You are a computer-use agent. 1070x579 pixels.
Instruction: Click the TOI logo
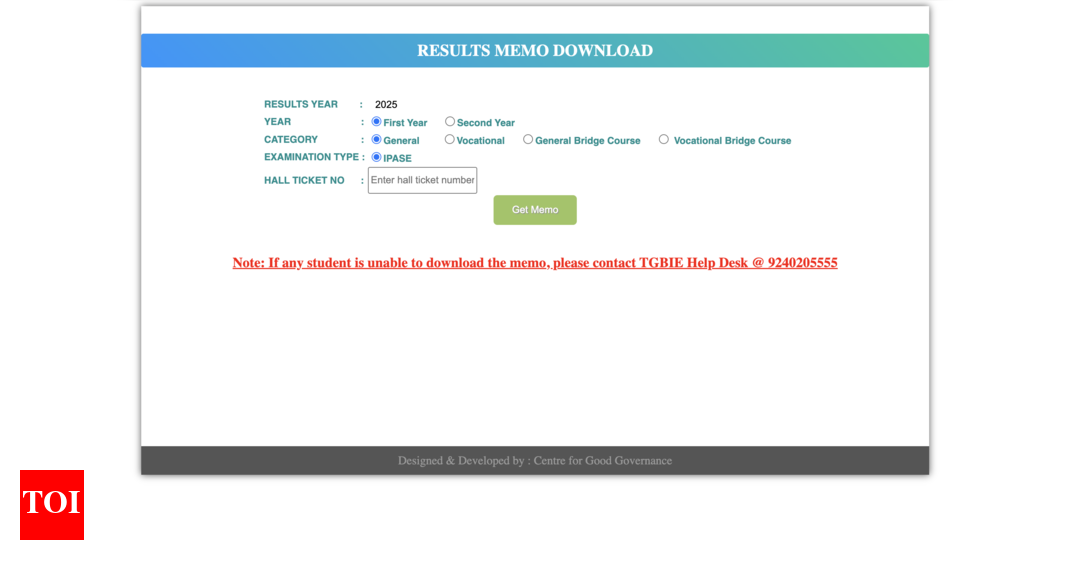click(52, 505)
